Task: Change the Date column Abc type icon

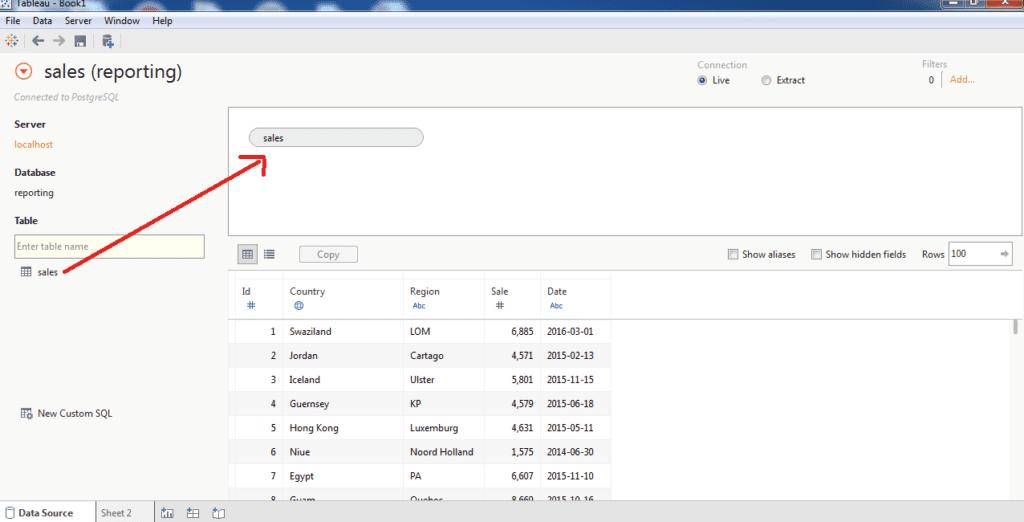Action: click(x=556, y=305)
